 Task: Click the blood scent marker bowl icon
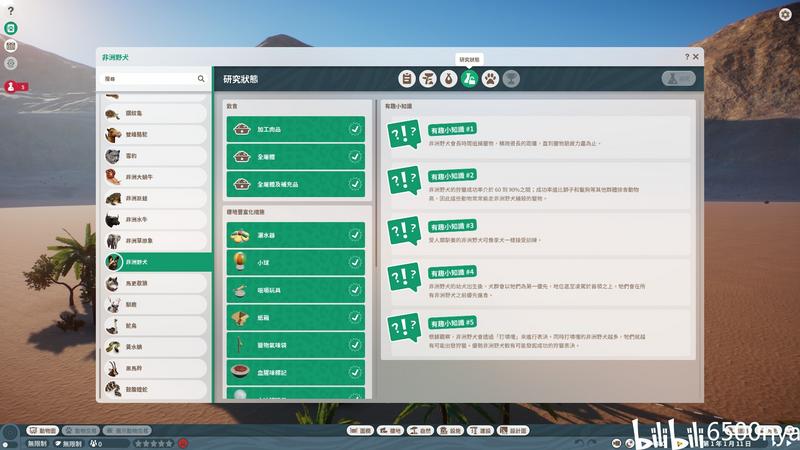point(240,371)
